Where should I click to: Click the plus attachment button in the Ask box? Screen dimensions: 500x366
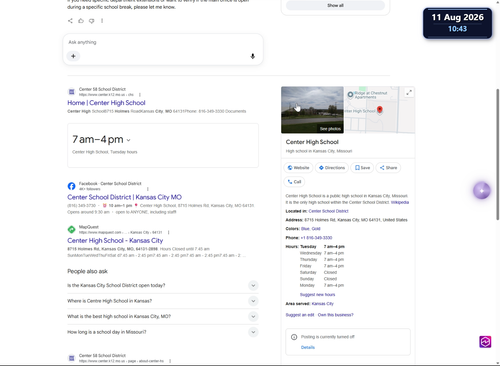(73, 56)
